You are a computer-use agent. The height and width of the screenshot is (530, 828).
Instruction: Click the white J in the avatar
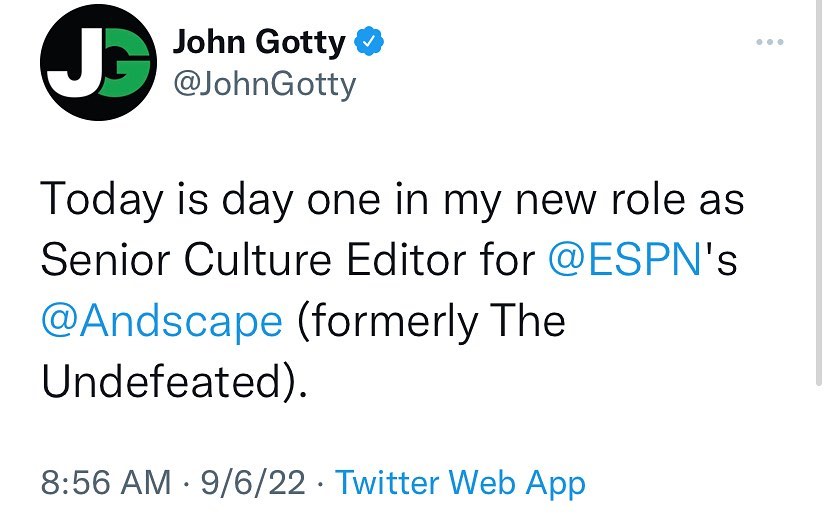pos(70,60)
